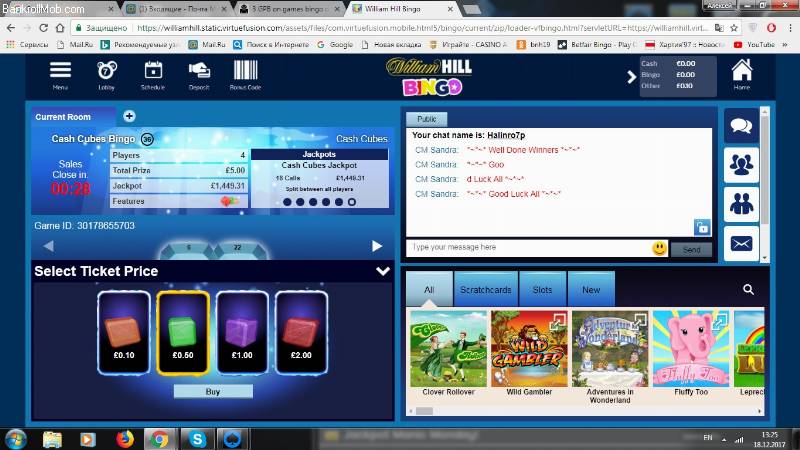
Task: Open File Explorer from the taskbar
Action: pos(52,439)
